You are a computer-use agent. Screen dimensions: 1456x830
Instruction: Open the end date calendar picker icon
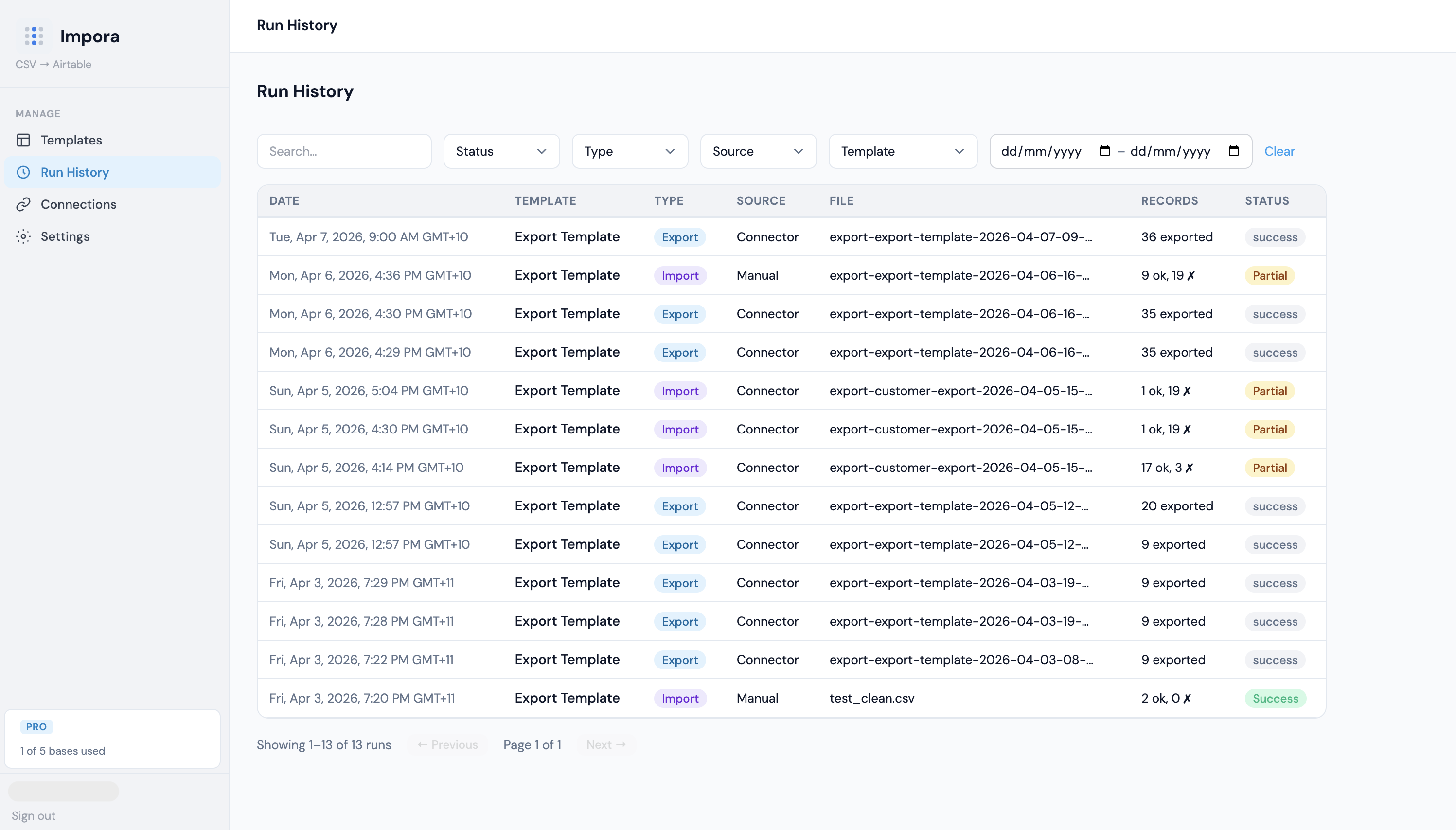click(x=1233, y=151)
